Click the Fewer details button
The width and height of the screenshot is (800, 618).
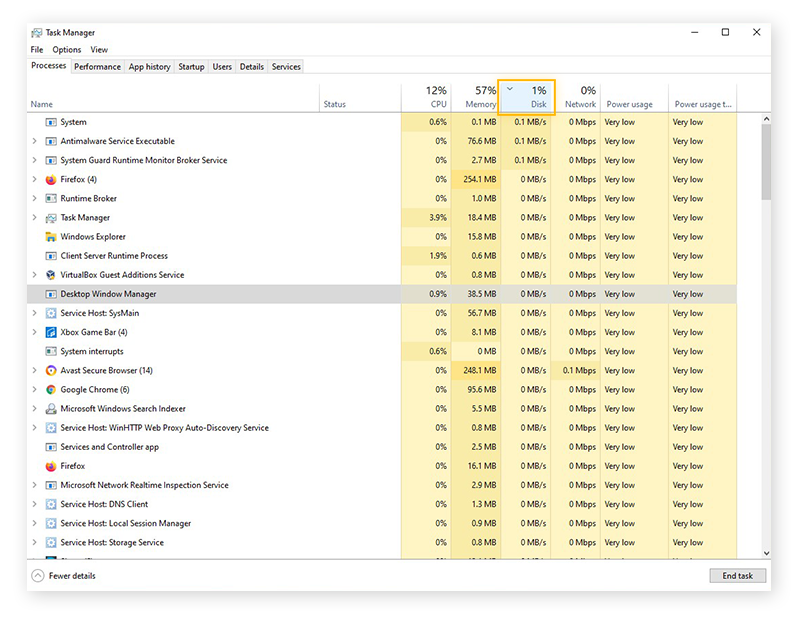(x=64, y=576)
